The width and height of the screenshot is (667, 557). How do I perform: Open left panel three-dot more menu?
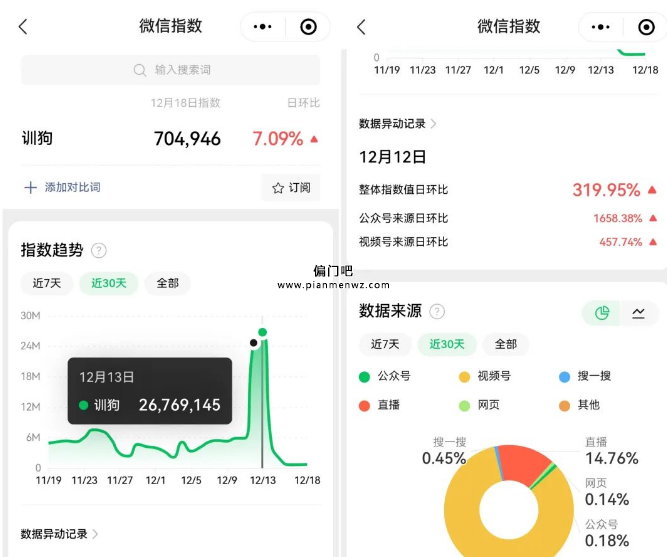pyautogui.click(x=262, y=26)
